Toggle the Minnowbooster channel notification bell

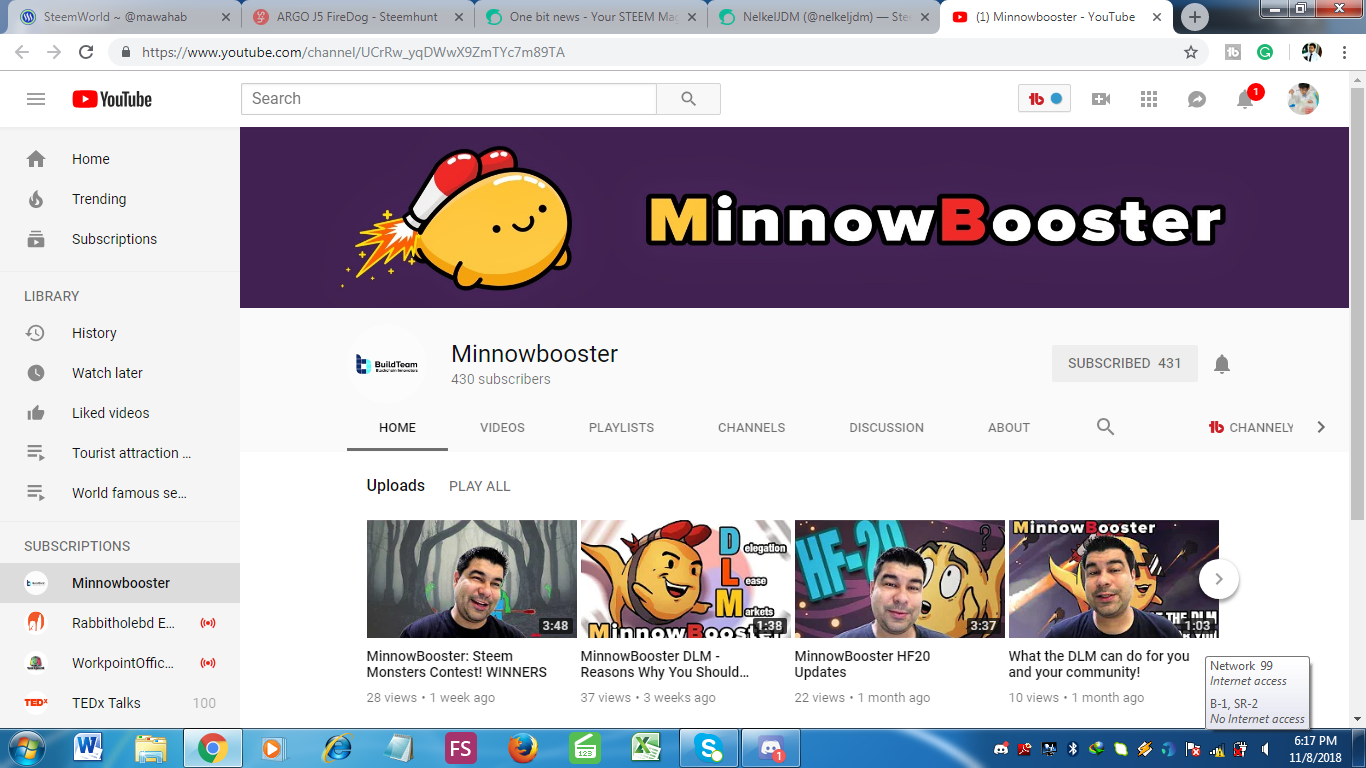point(1222,364)
